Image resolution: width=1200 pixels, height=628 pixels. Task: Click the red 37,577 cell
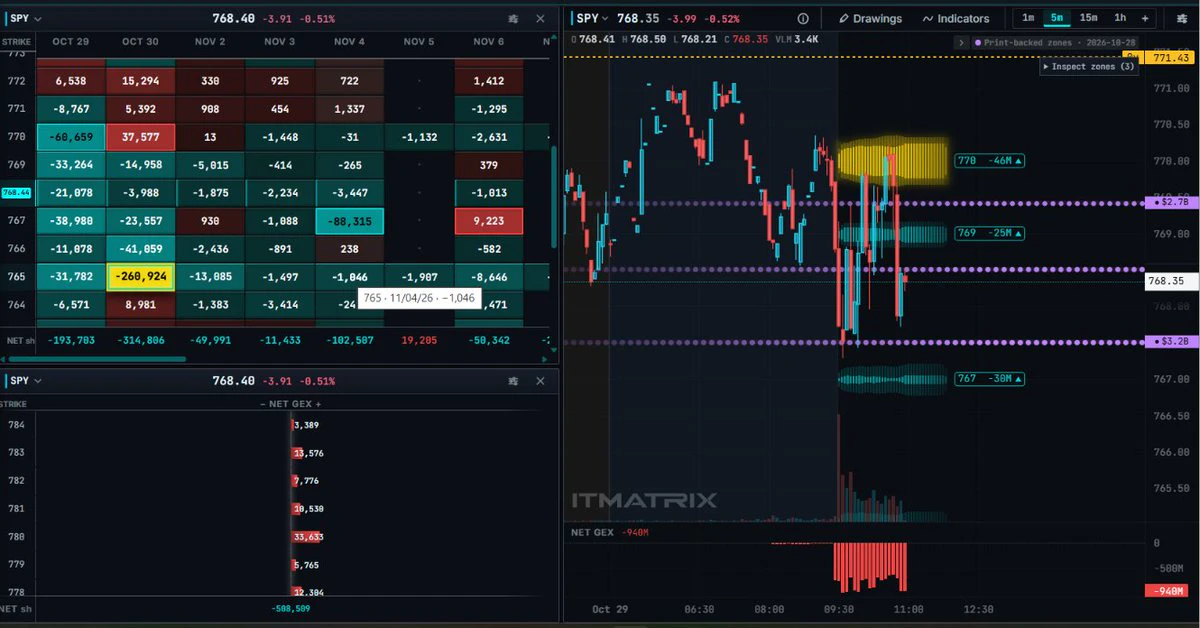(140, 137)
